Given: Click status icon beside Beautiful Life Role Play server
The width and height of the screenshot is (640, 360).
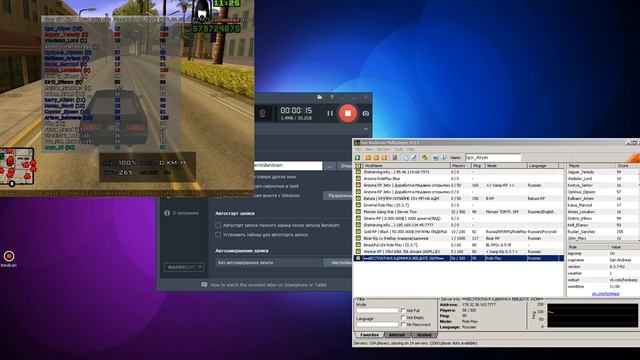Looking at the screenshot, I should pos(358,245).
